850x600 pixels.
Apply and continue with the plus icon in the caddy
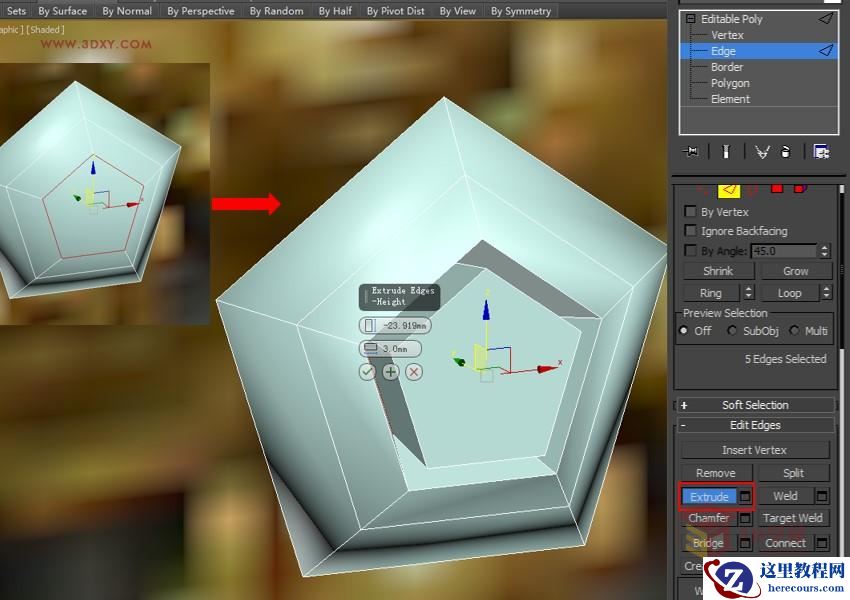tap(390, 371)
